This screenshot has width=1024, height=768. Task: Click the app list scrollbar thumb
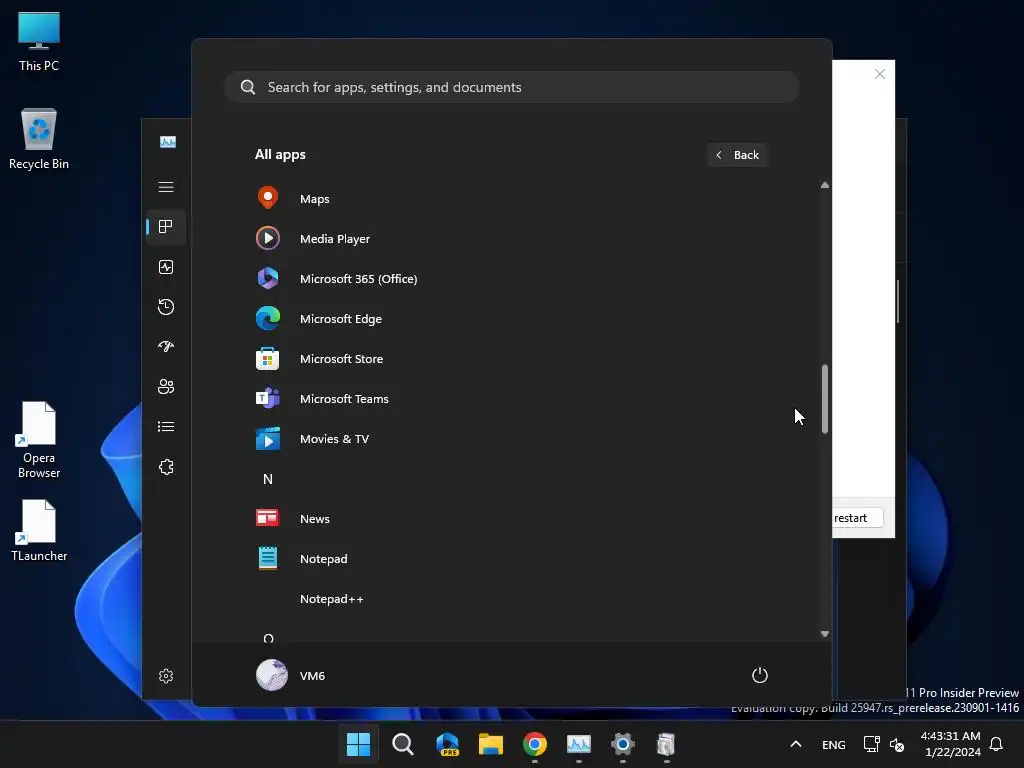[825, 398]
